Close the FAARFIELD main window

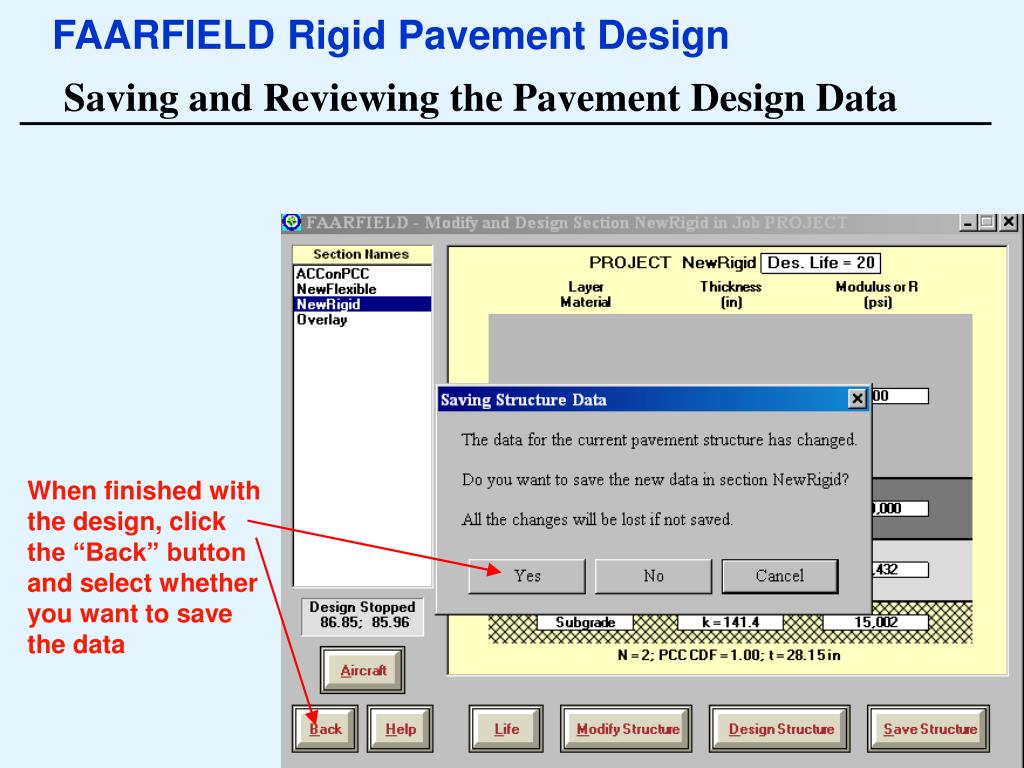1009,223
